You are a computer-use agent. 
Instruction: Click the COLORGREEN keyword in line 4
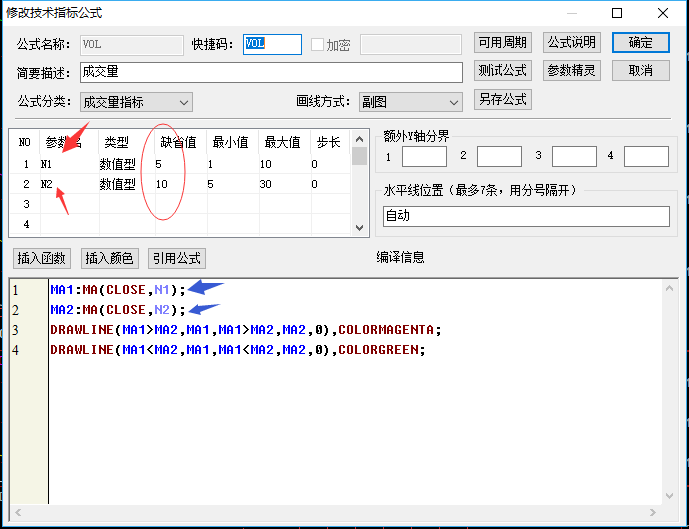pos(378,350)
